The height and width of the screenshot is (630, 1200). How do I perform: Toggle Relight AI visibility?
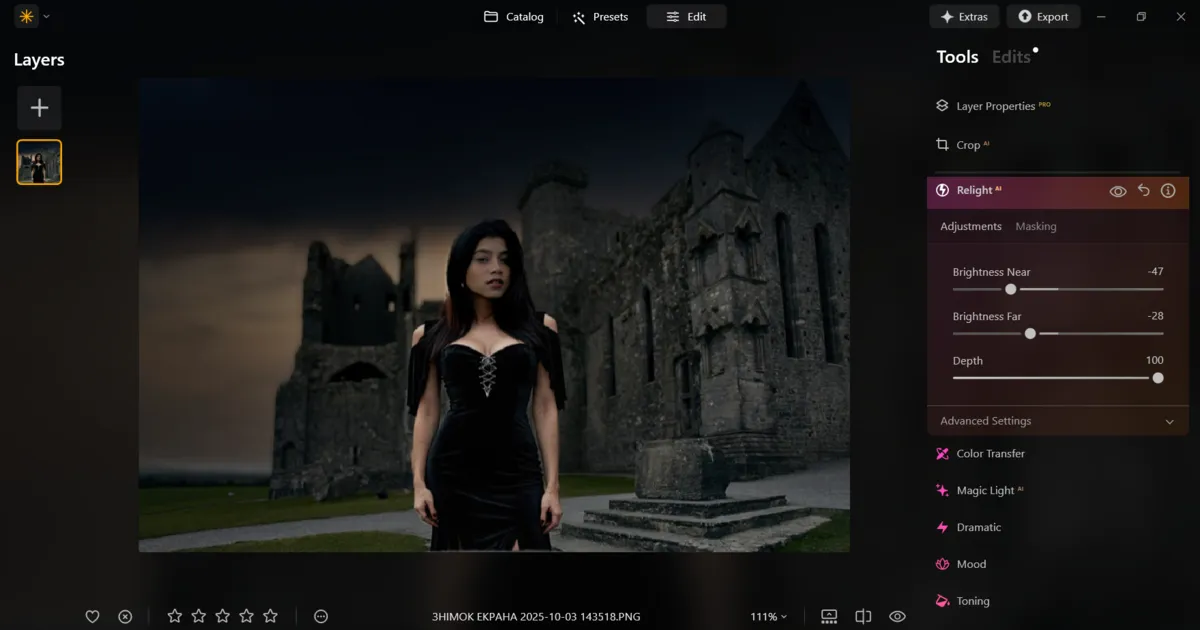click(1118, 190)
